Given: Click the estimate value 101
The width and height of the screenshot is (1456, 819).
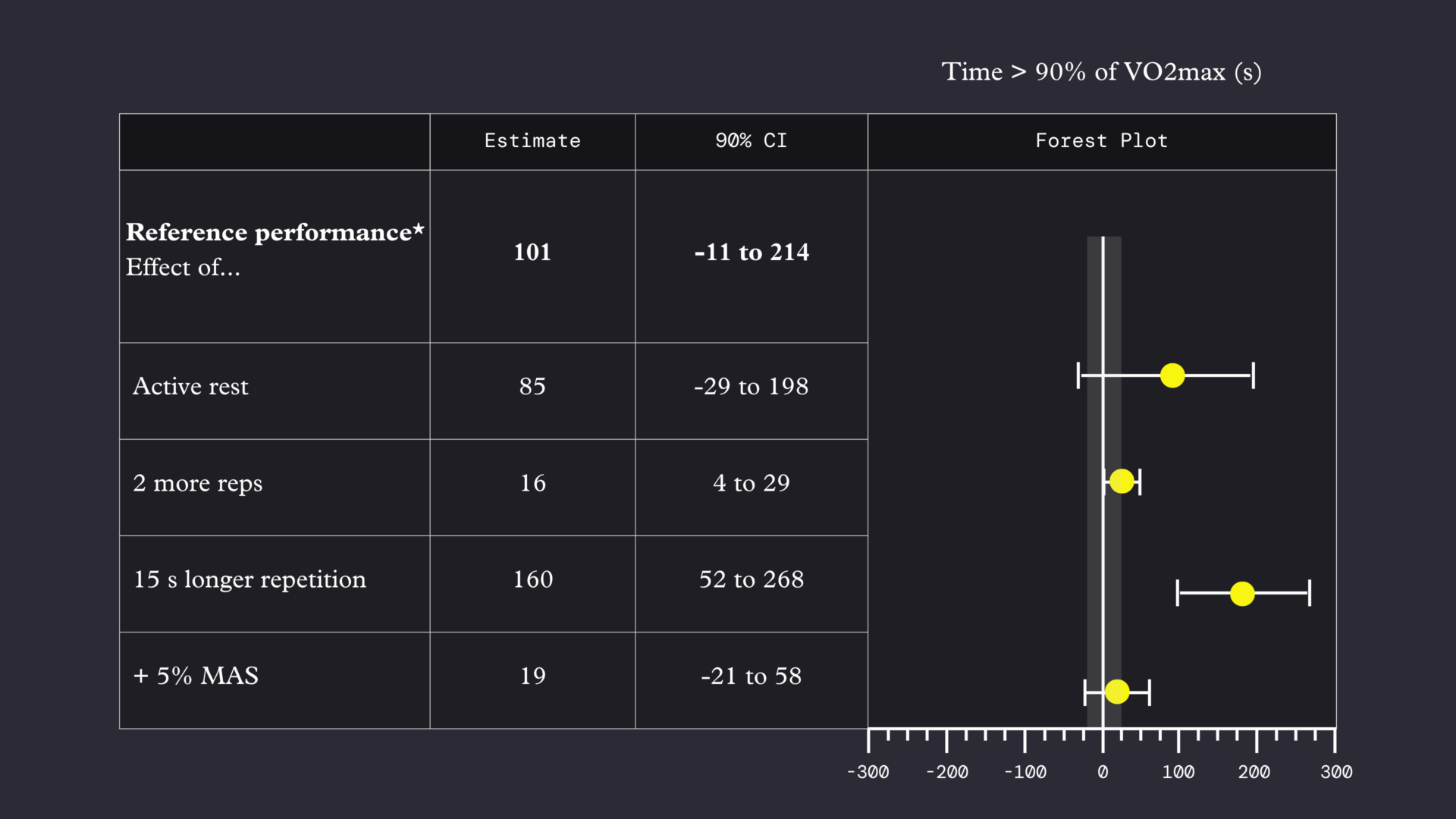Looking at the screenshot, I should click(532, 253).
